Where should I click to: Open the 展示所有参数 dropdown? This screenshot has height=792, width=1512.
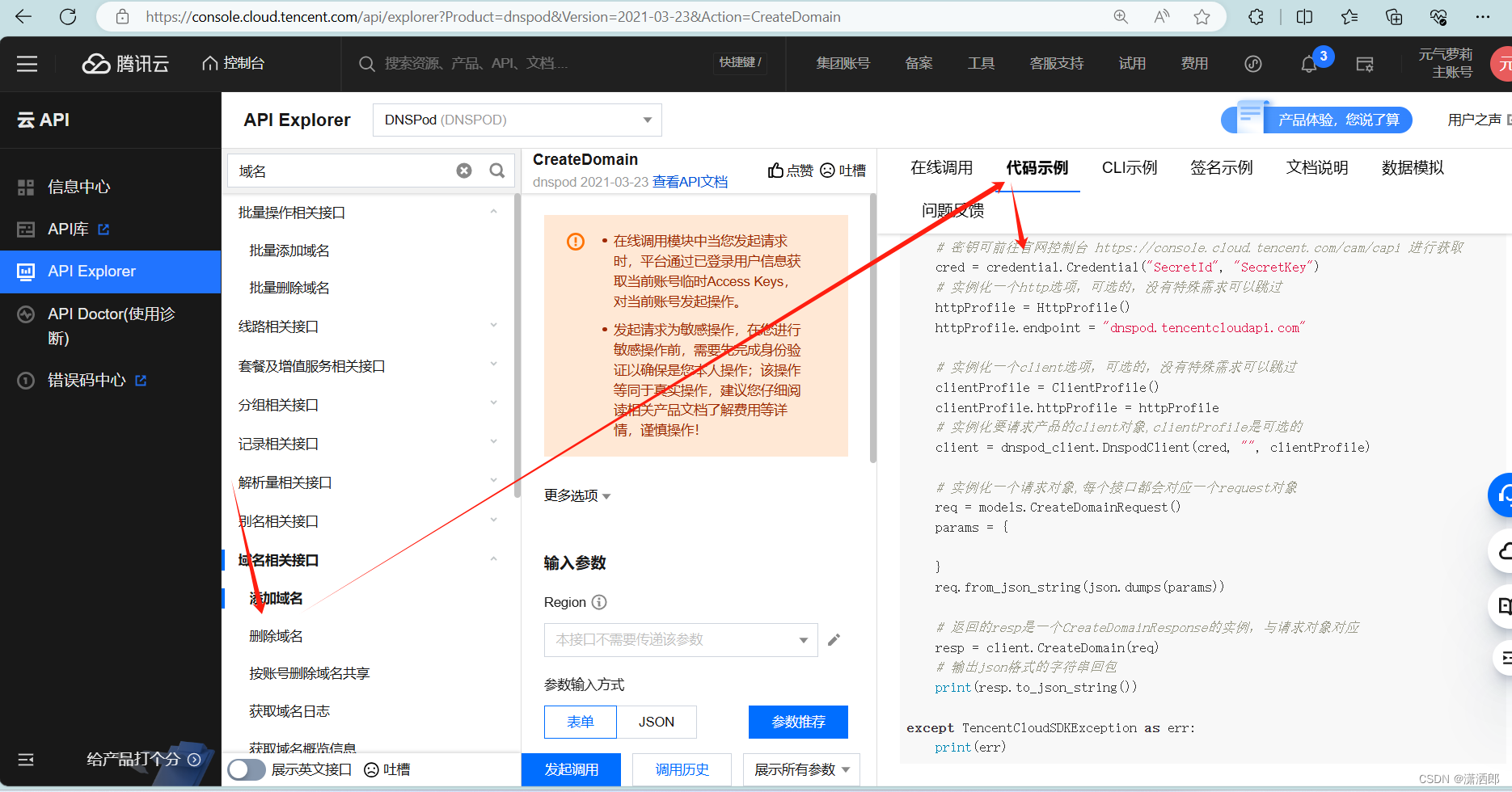[x=801, y=769]
